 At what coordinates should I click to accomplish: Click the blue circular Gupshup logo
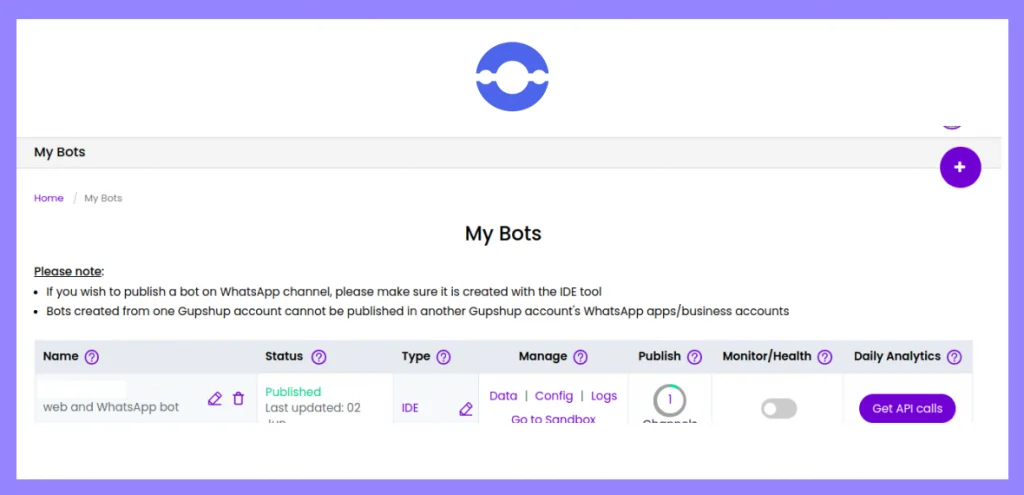point(512,77)
